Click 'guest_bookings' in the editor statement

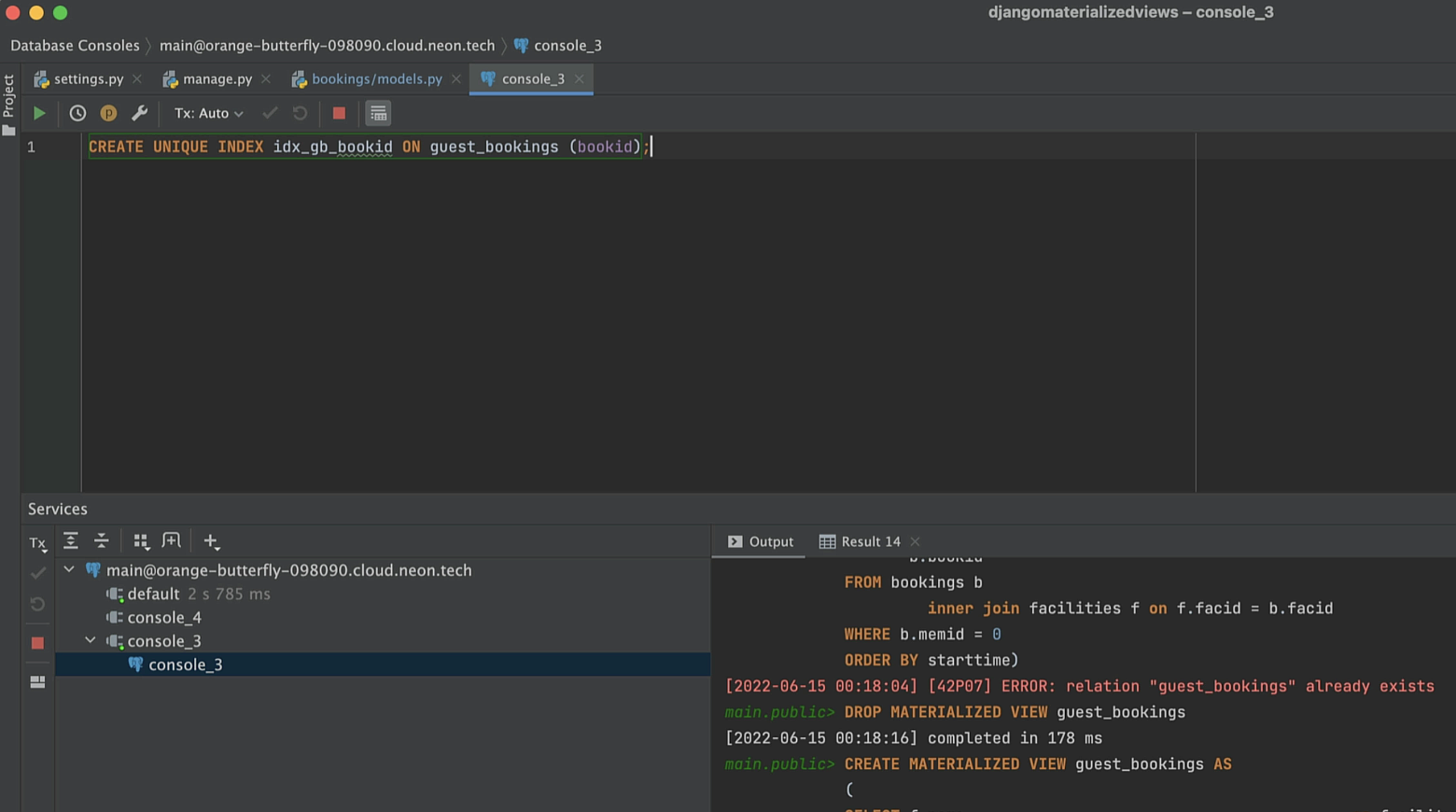(494, 147)
